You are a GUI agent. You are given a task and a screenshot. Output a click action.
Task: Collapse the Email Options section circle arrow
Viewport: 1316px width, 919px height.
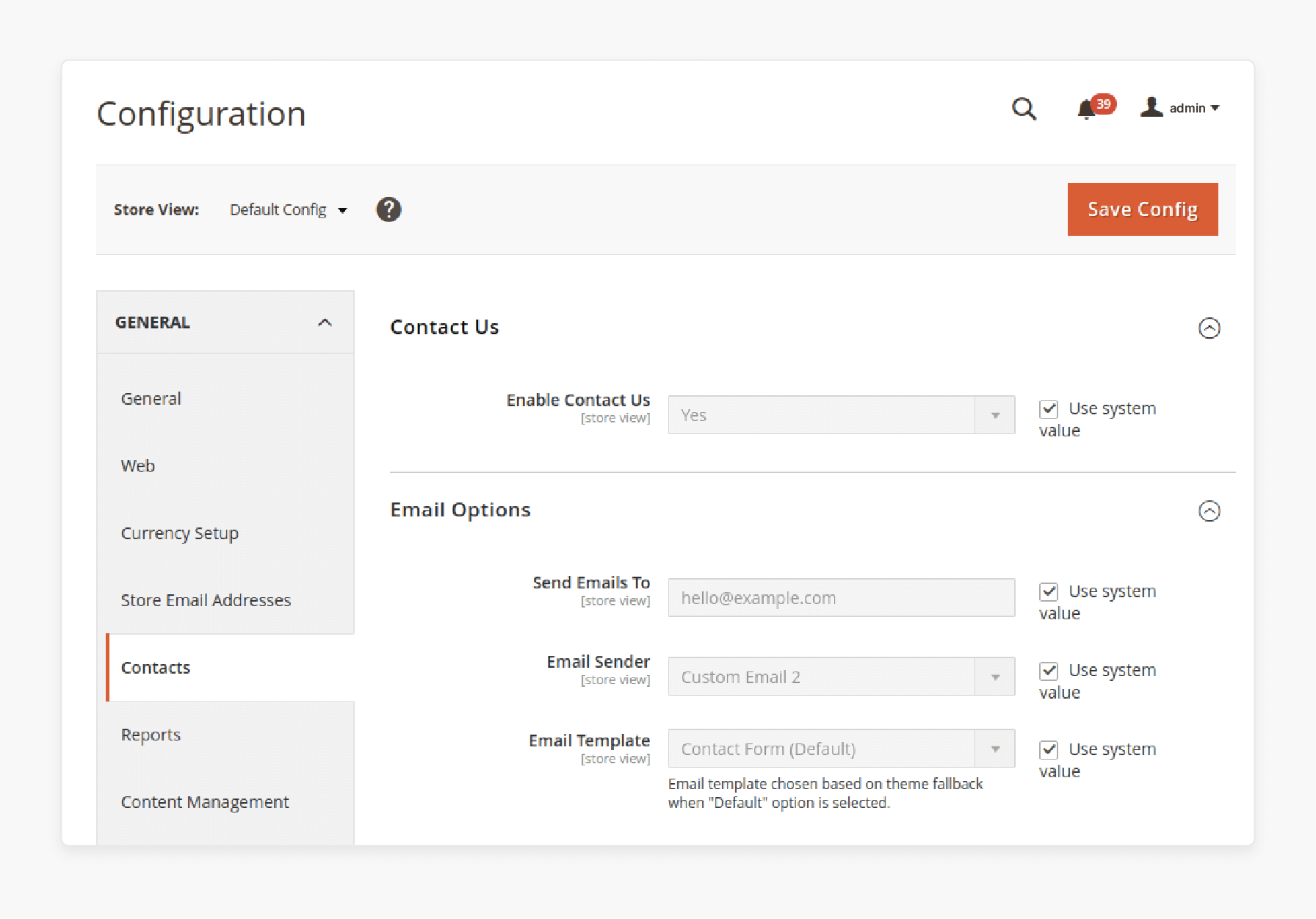pyautogui.click(x=1209, y=511)
